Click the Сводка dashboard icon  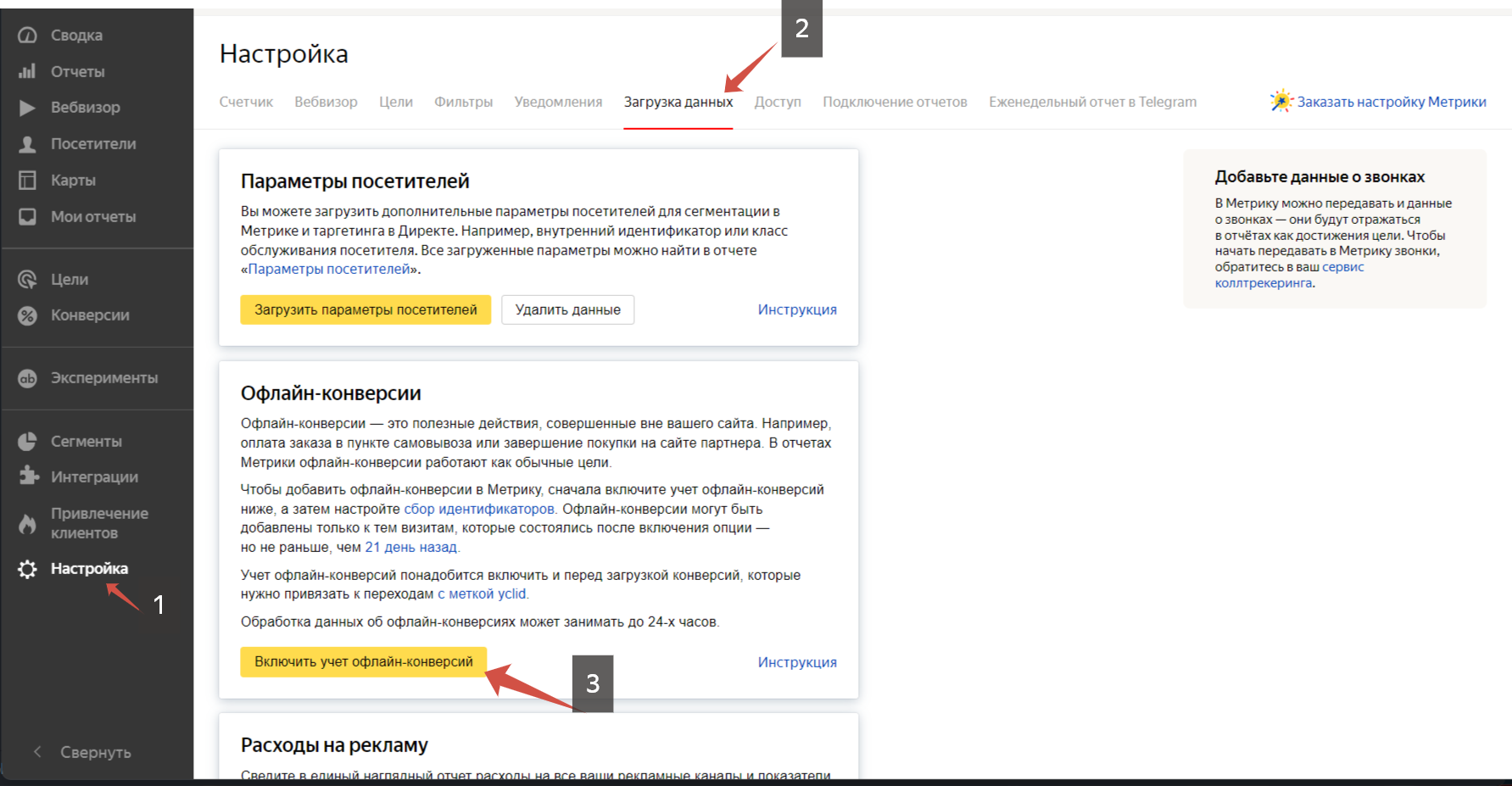(x=27, y=35)
